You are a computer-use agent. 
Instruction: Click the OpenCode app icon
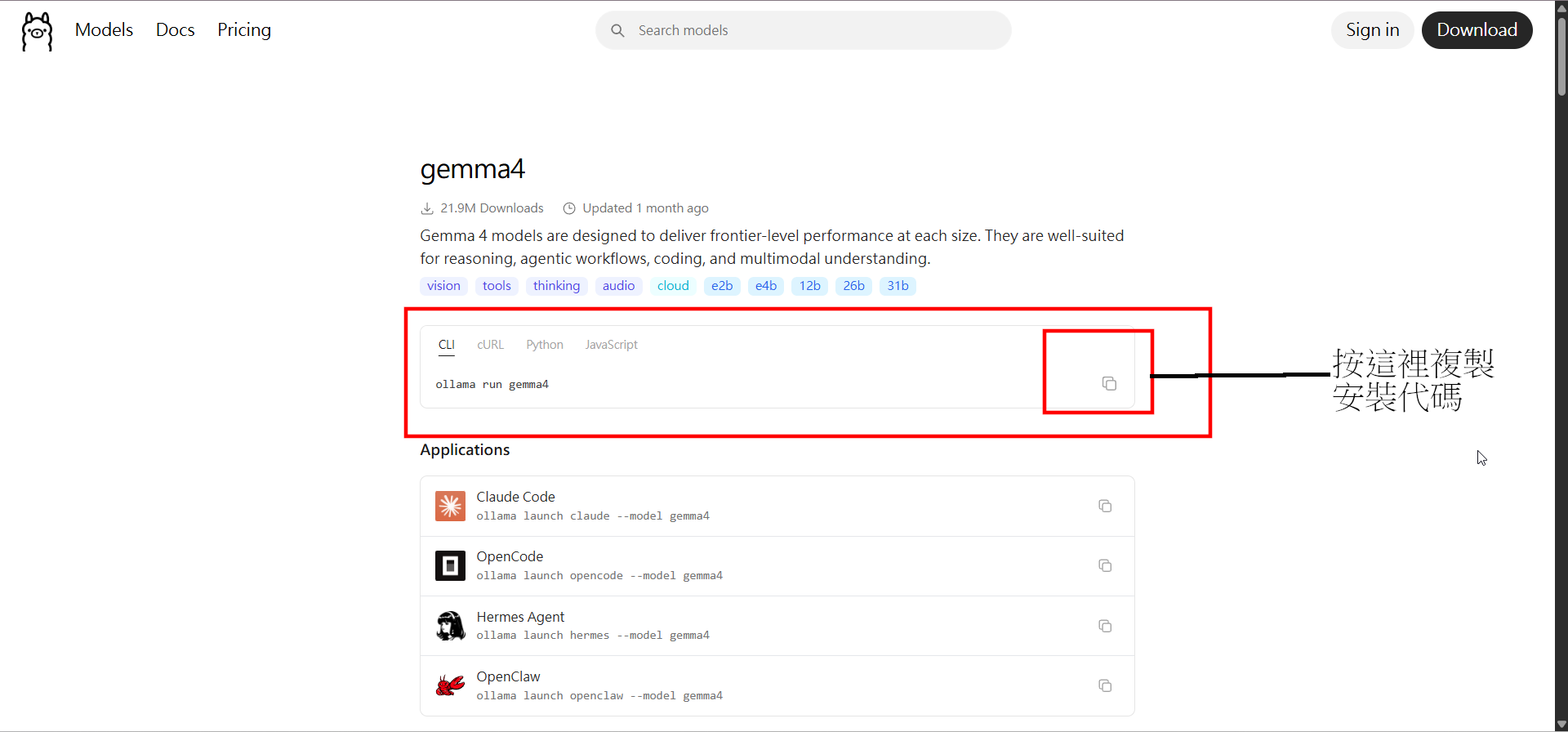click(450, 565)
